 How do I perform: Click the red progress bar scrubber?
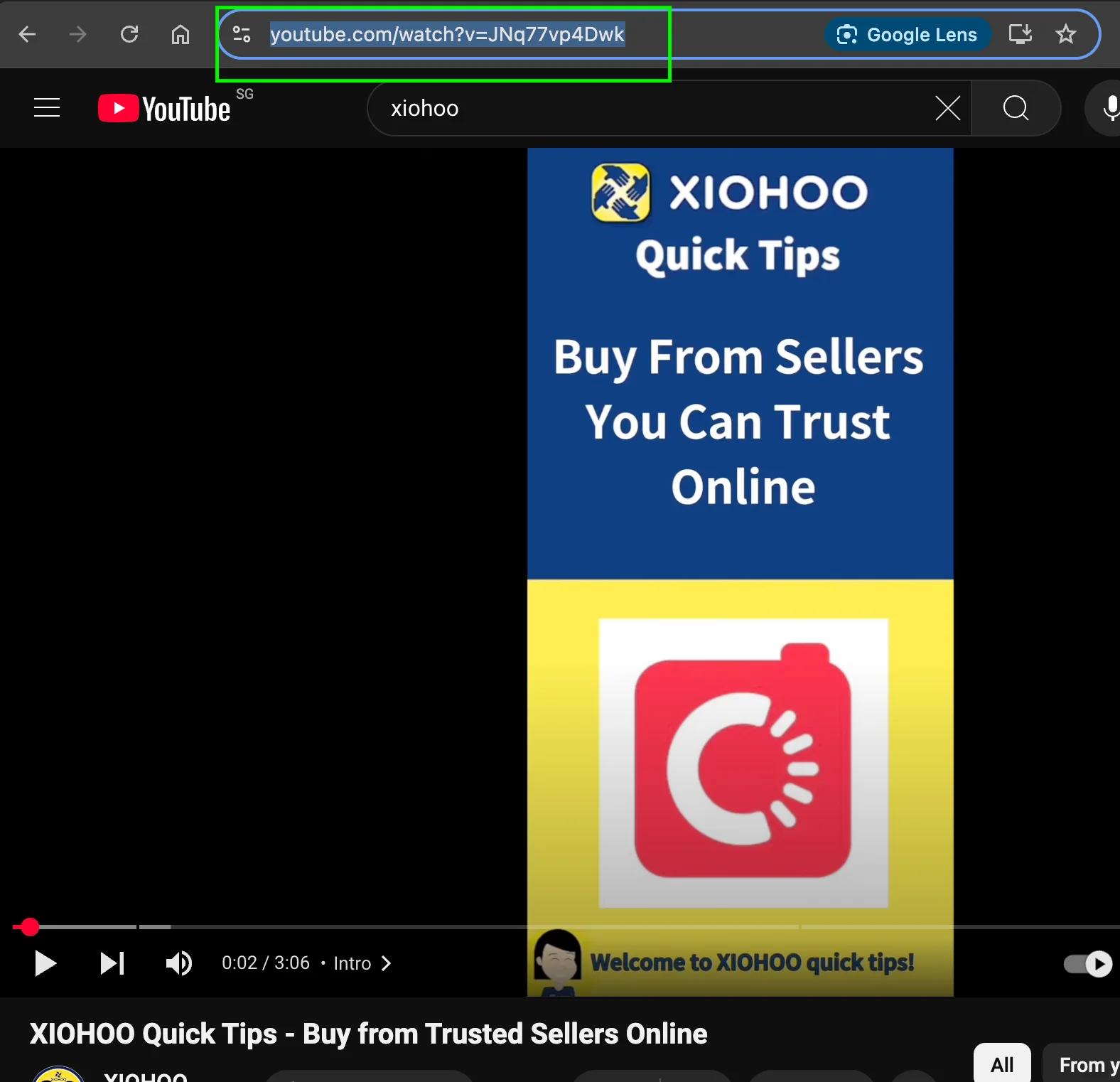(x=30, y=927)
